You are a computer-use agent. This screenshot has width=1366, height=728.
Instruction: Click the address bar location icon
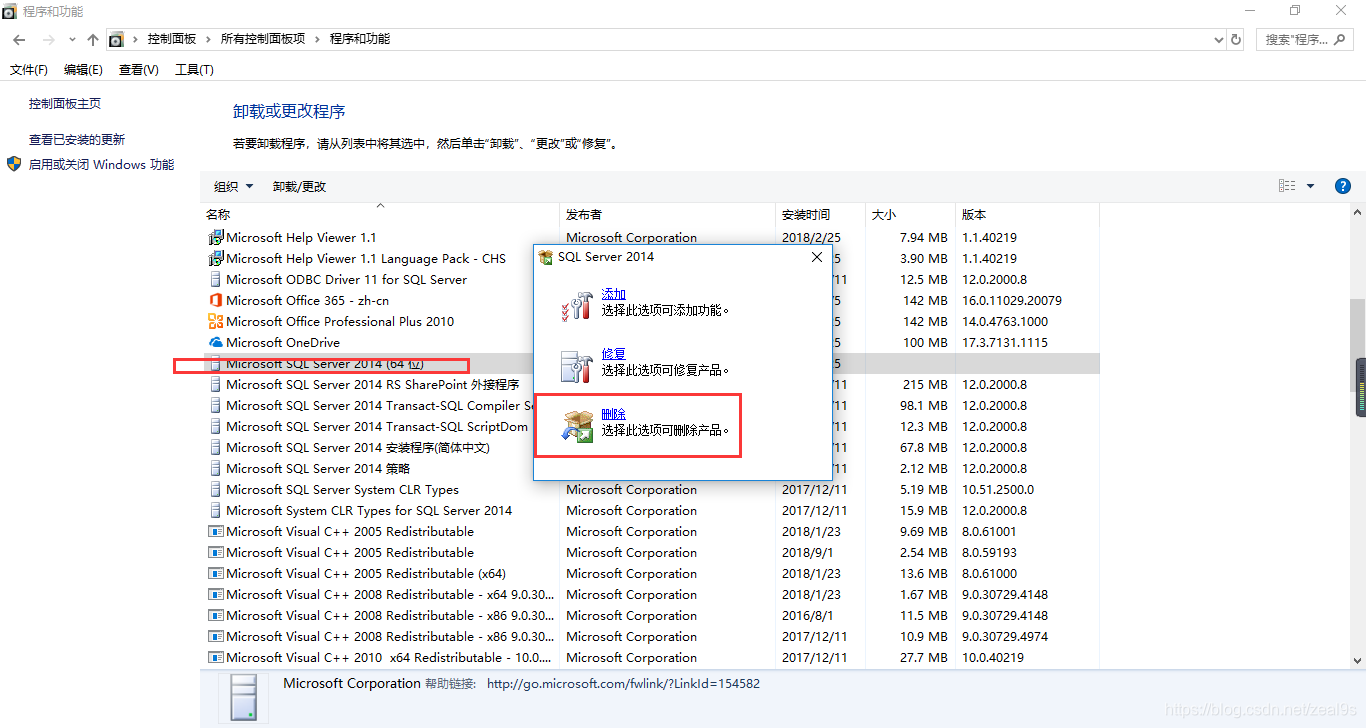pos(116,40)
